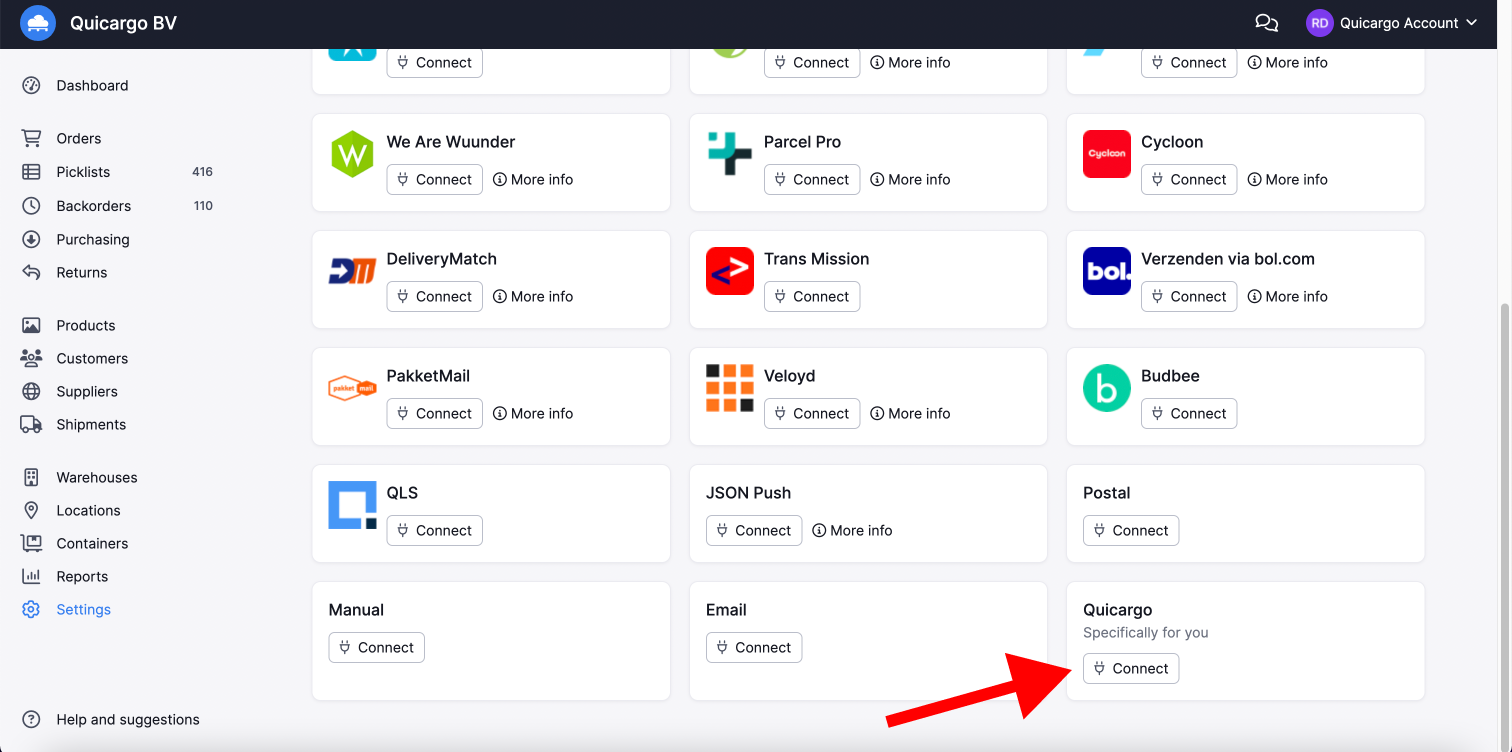Click the Quicargo BV cloud logo
The width and height of the screenshot is (1512, 752).
38,23
